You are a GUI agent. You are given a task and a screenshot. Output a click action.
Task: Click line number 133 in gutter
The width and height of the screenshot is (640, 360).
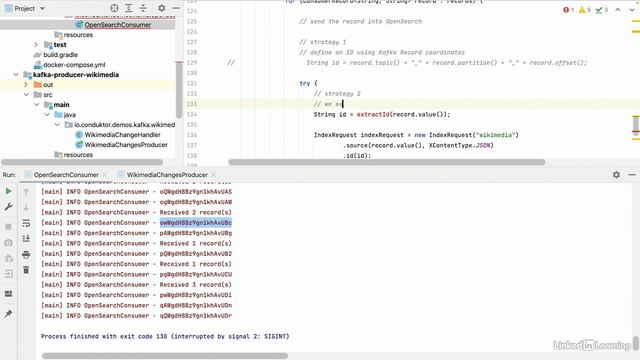(192, 104)
